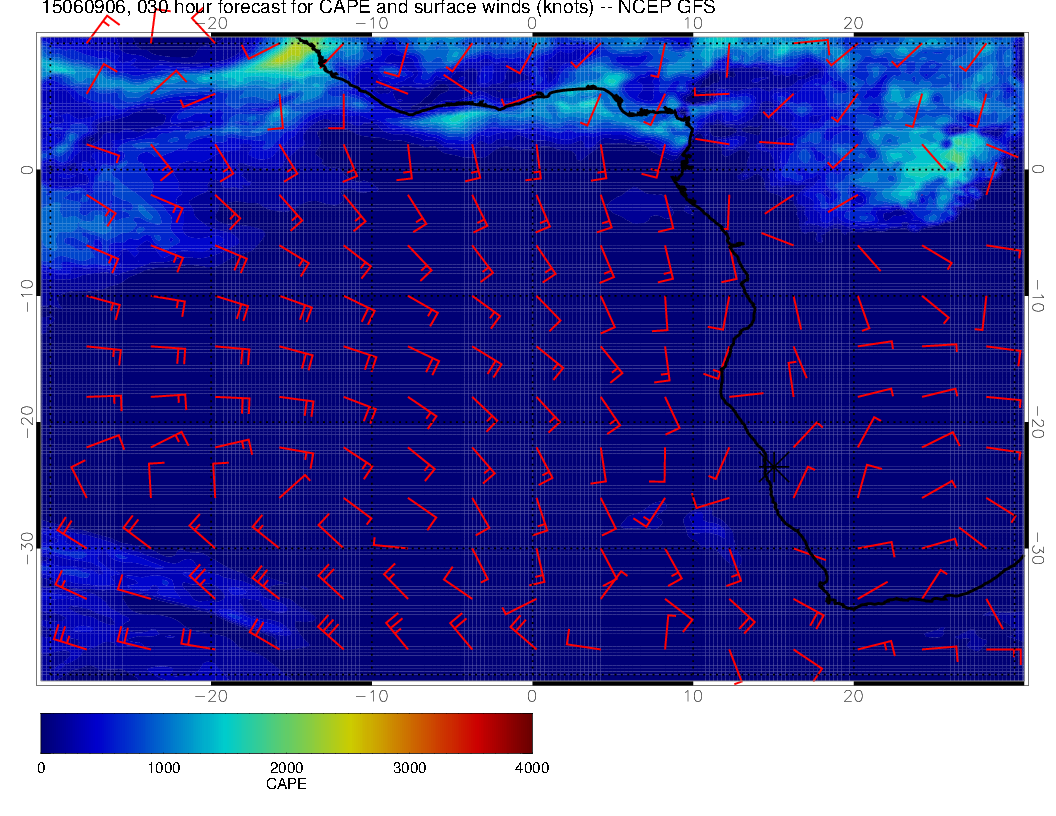The width and height of the screenshot is (1056, 816).
Task: Click the '10' longitude label on top axis
Action: [x=693, y=24]
